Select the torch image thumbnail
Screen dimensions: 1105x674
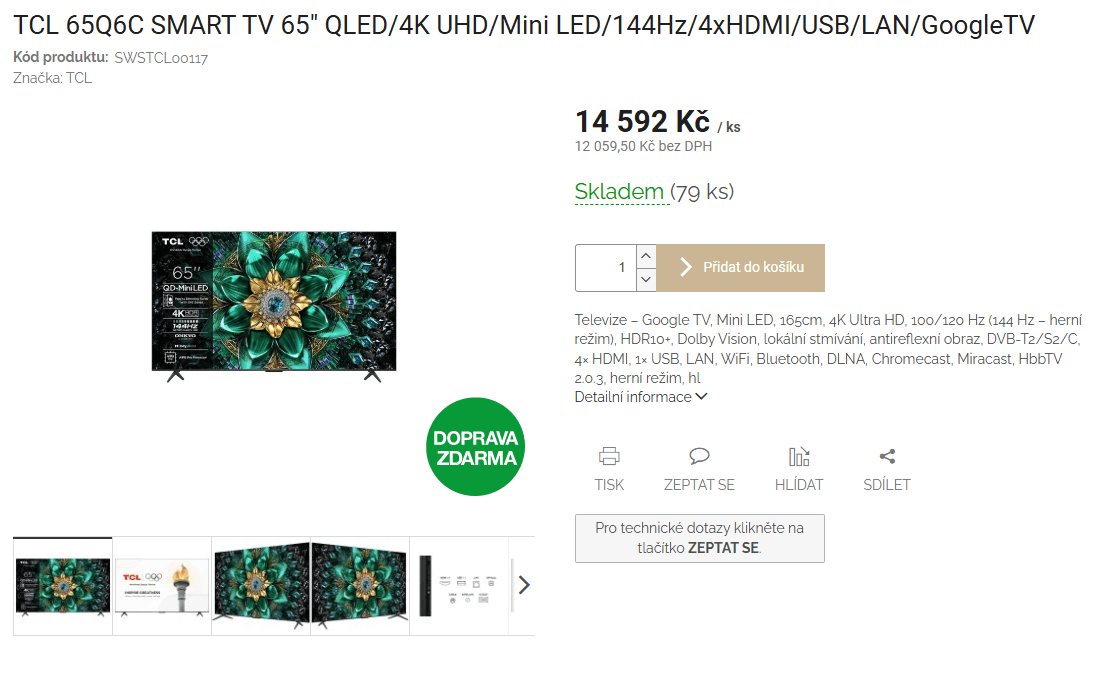point(162,586)
